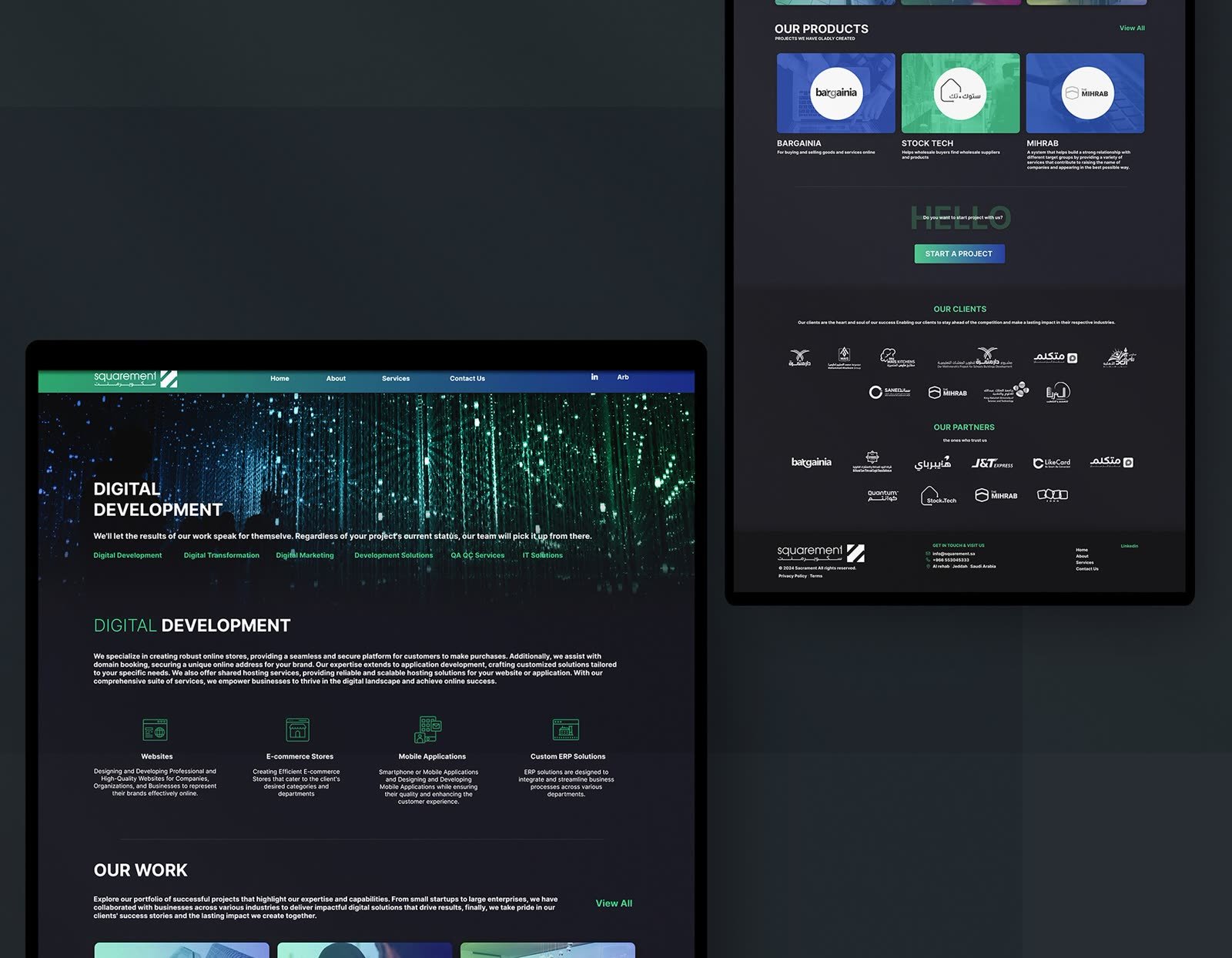Click the footer Contact Us link

pos(1087,568)
